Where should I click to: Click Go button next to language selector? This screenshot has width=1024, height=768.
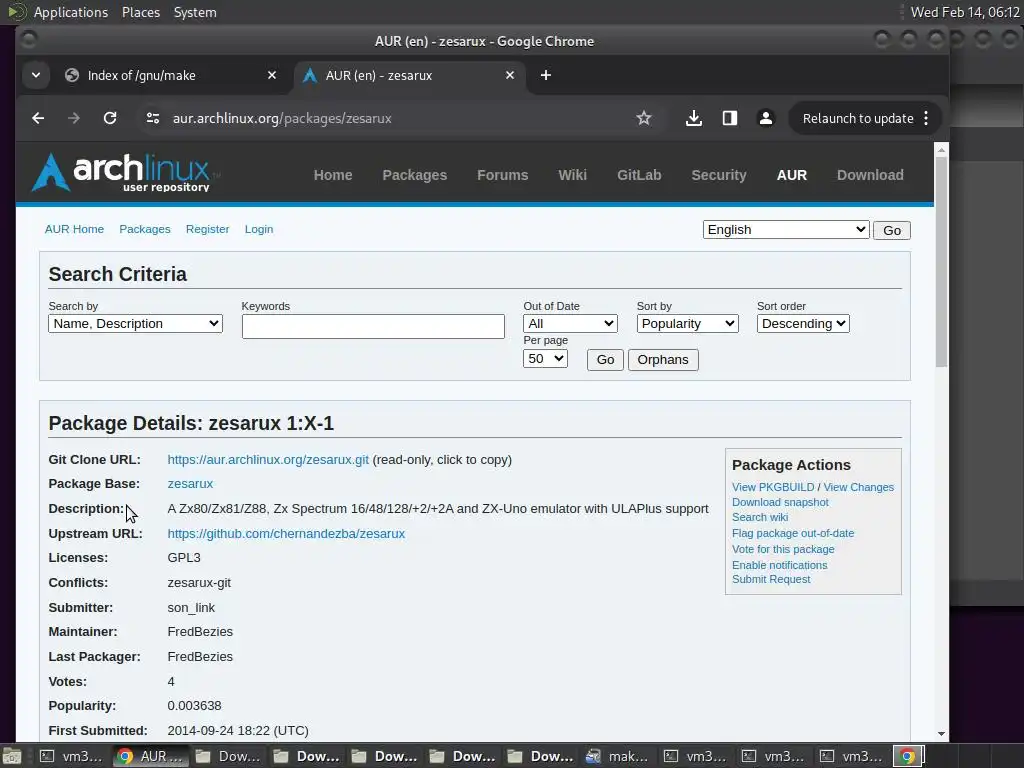pos(892,231)
